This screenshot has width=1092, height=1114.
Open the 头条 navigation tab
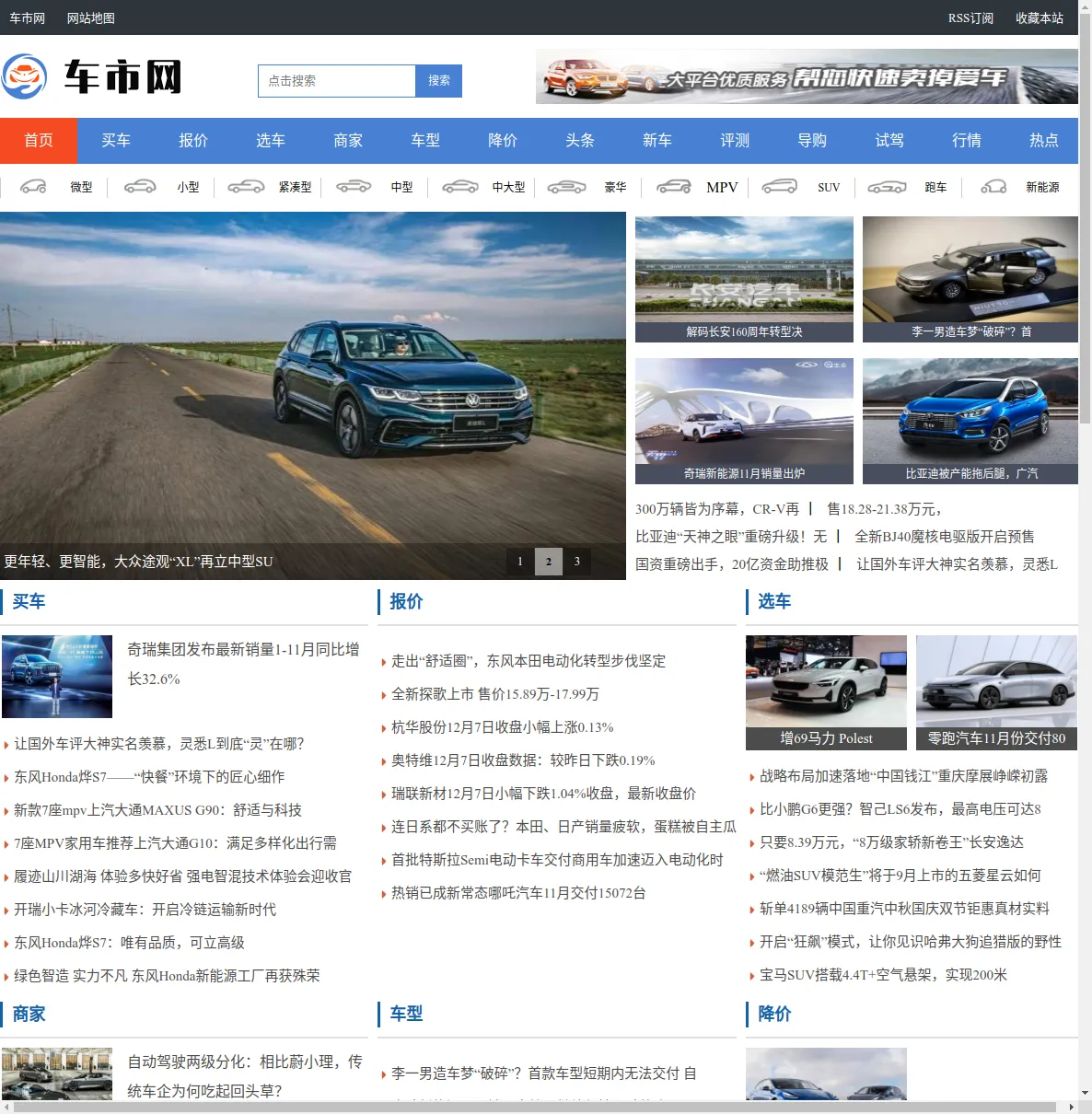pos(580,141)
